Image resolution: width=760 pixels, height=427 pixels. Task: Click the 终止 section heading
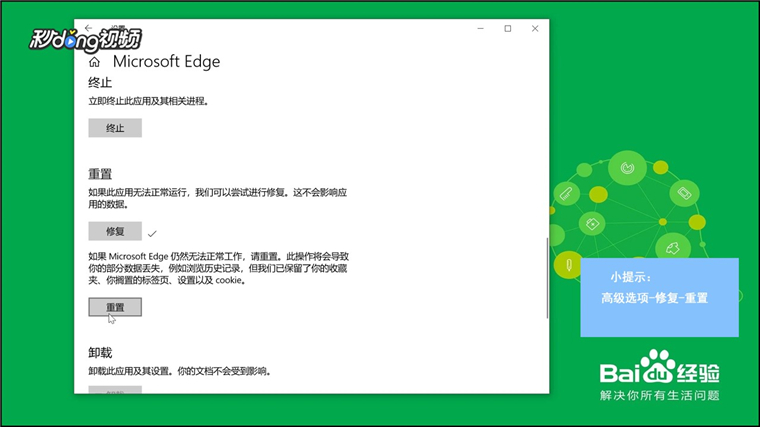[x=100, y=83]
